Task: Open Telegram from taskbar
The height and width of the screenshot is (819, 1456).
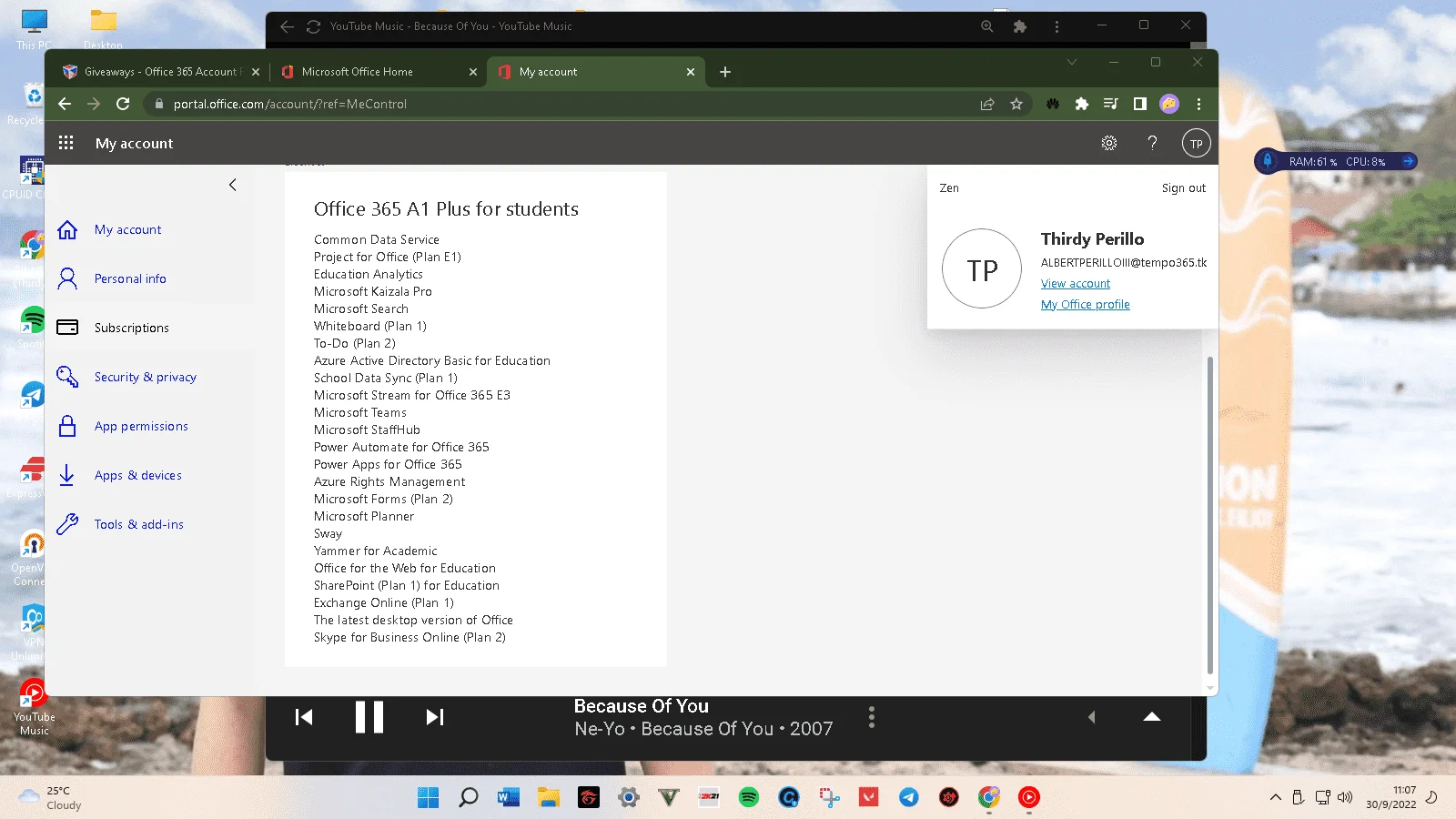Action: coord(909,798)
